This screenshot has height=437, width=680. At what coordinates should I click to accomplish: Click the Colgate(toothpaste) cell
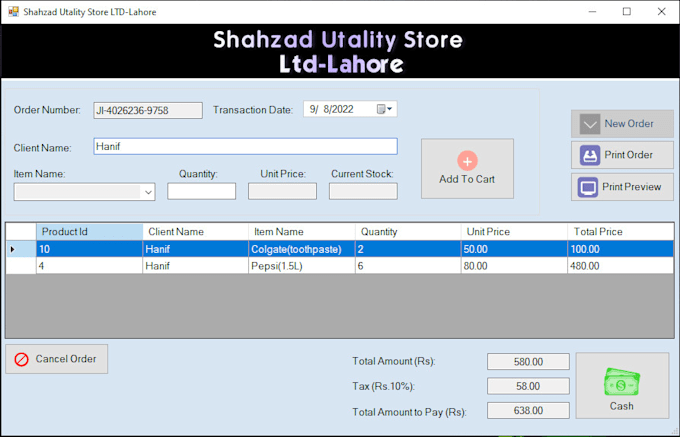(302, 249)
